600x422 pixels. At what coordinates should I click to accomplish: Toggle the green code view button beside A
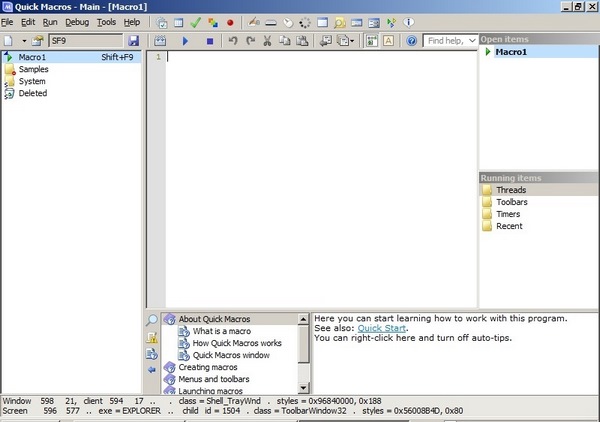(x=372, y=41)
